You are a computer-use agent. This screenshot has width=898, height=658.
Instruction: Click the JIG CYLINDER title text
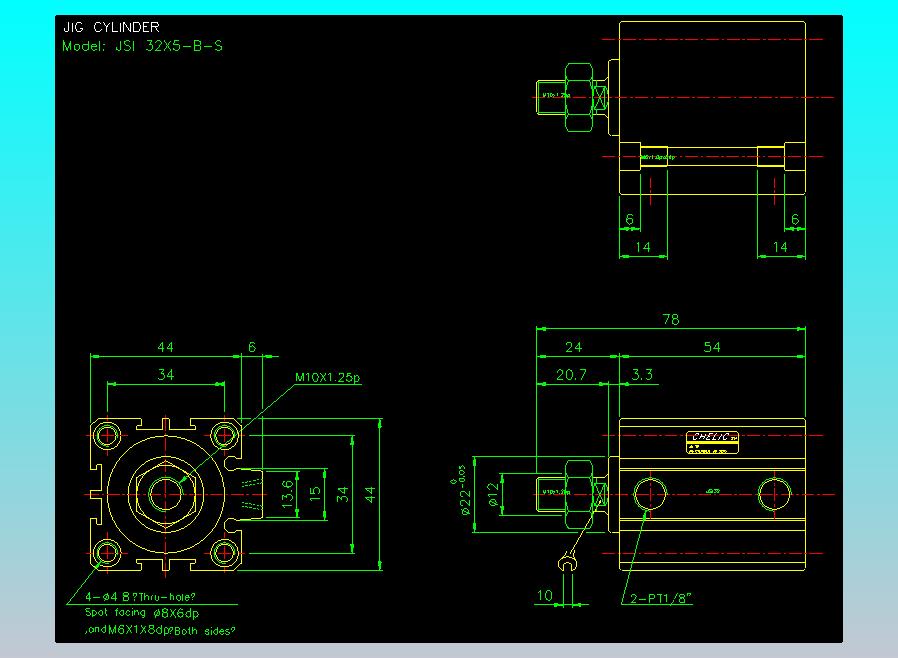click(110, 28)
